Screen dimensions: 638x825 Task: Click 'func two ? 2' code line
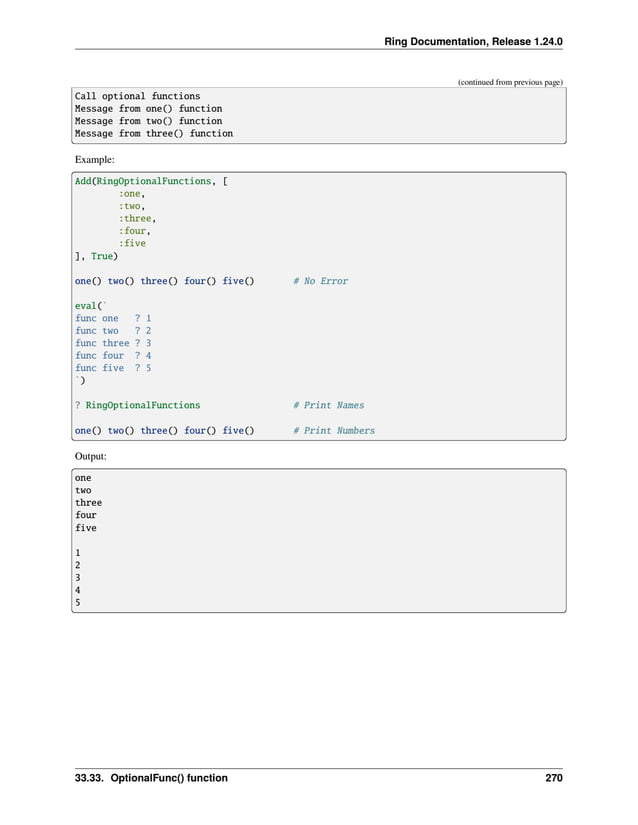point(113,330)
